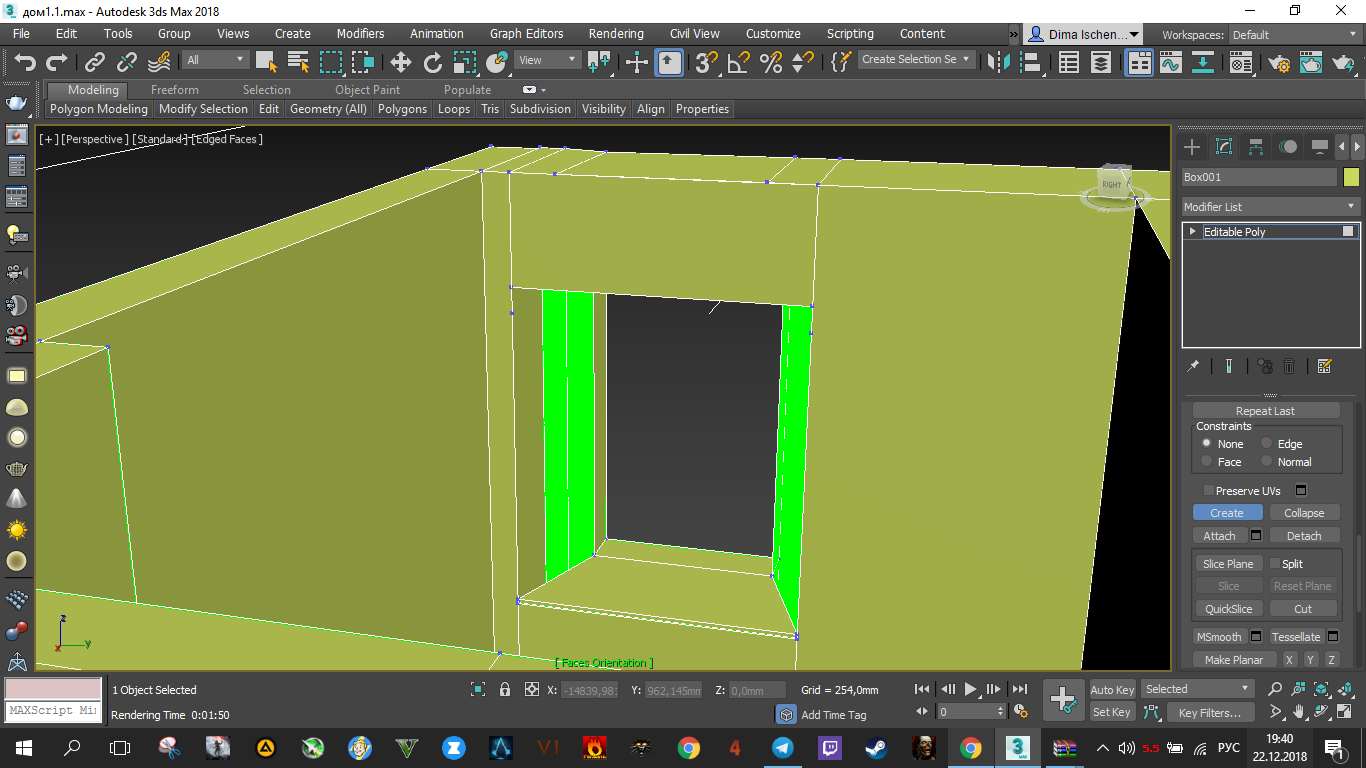Activate the Select and Move tool
1366x768 pixels.
(x=401, y=62)
